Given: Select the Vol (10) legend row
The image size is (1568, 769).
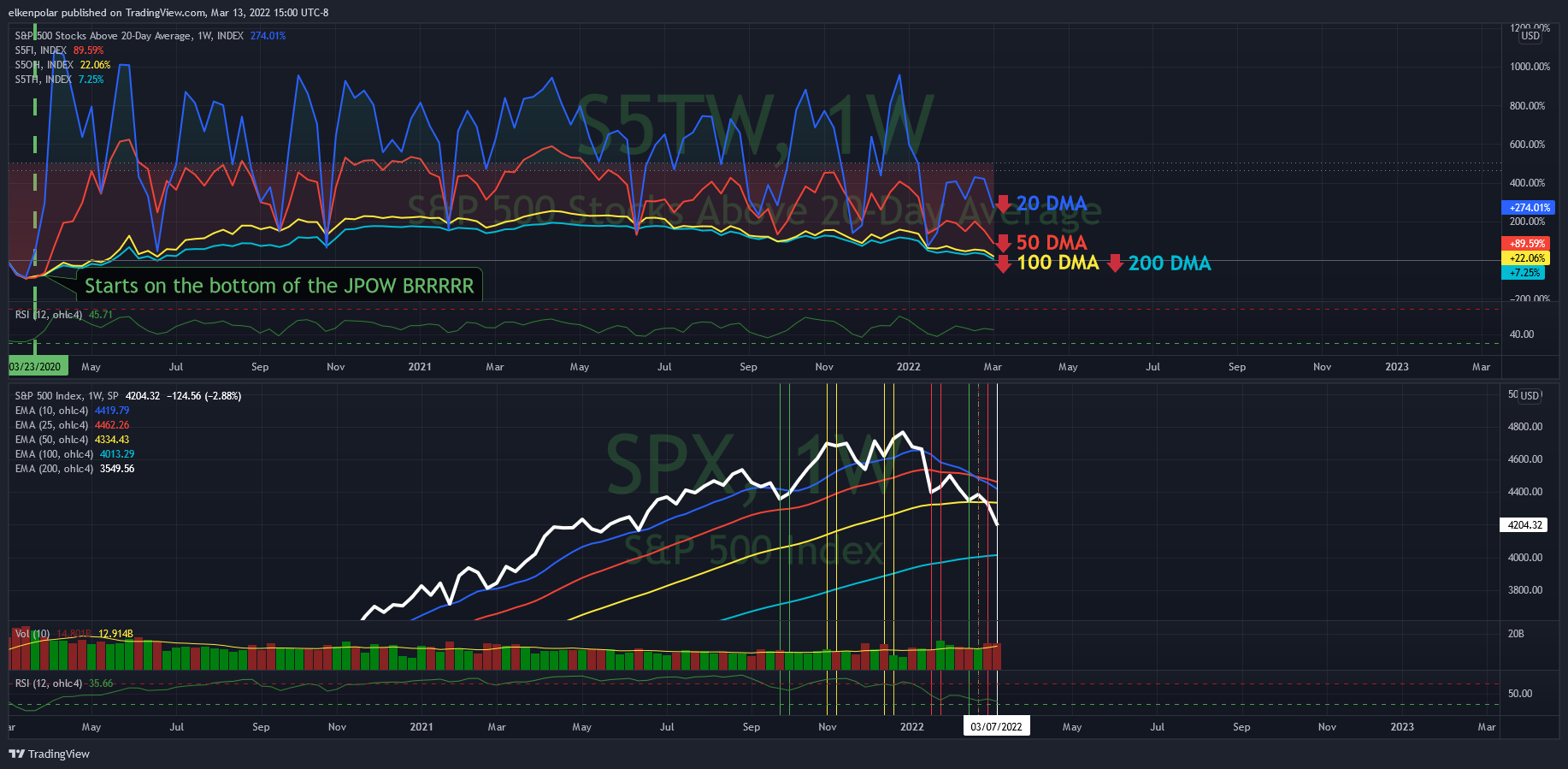Looking at the screenshot, I should (74, 634).
